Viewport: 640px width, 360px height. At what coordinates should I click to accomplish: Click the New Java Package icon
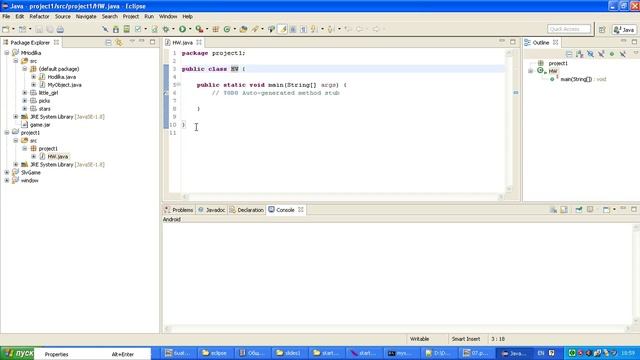click(216, 29)
